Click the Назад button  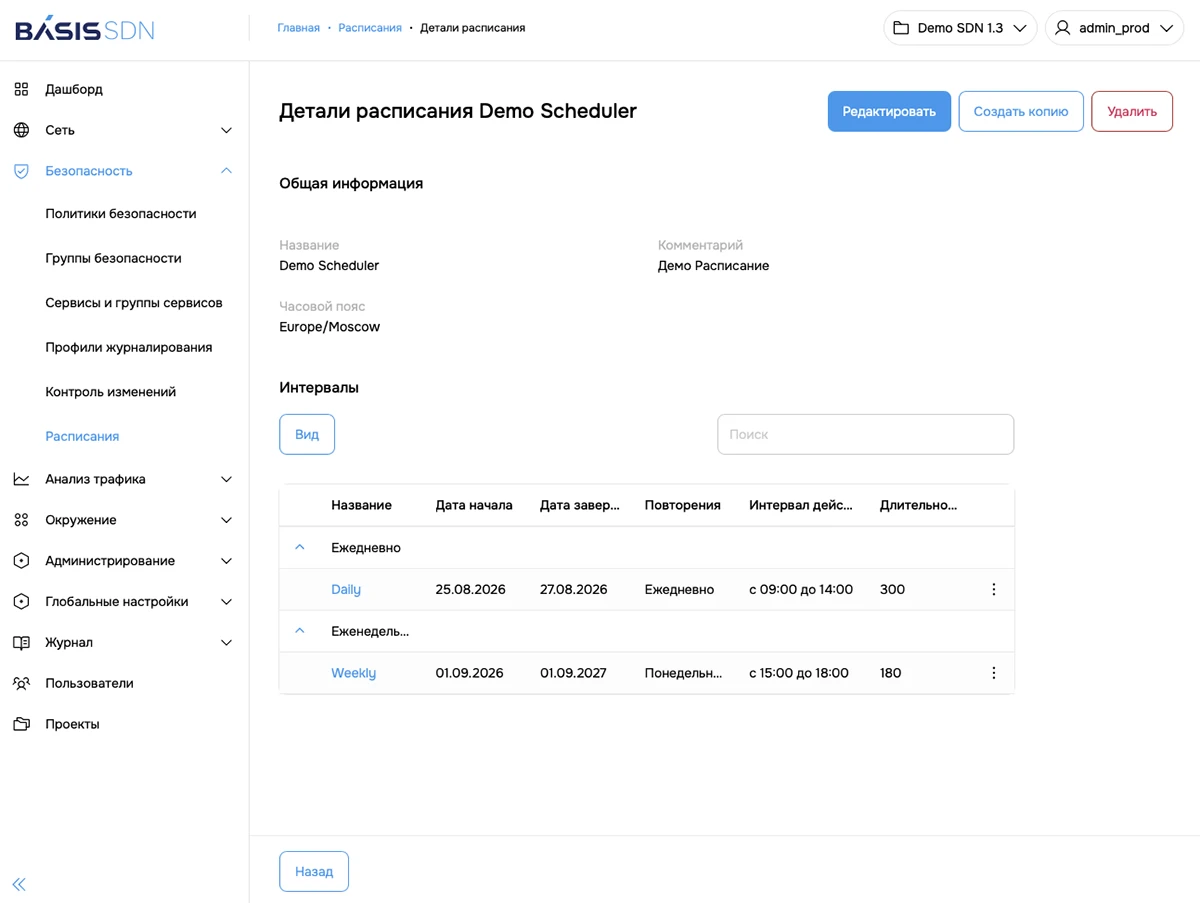[x=314, y=872]
